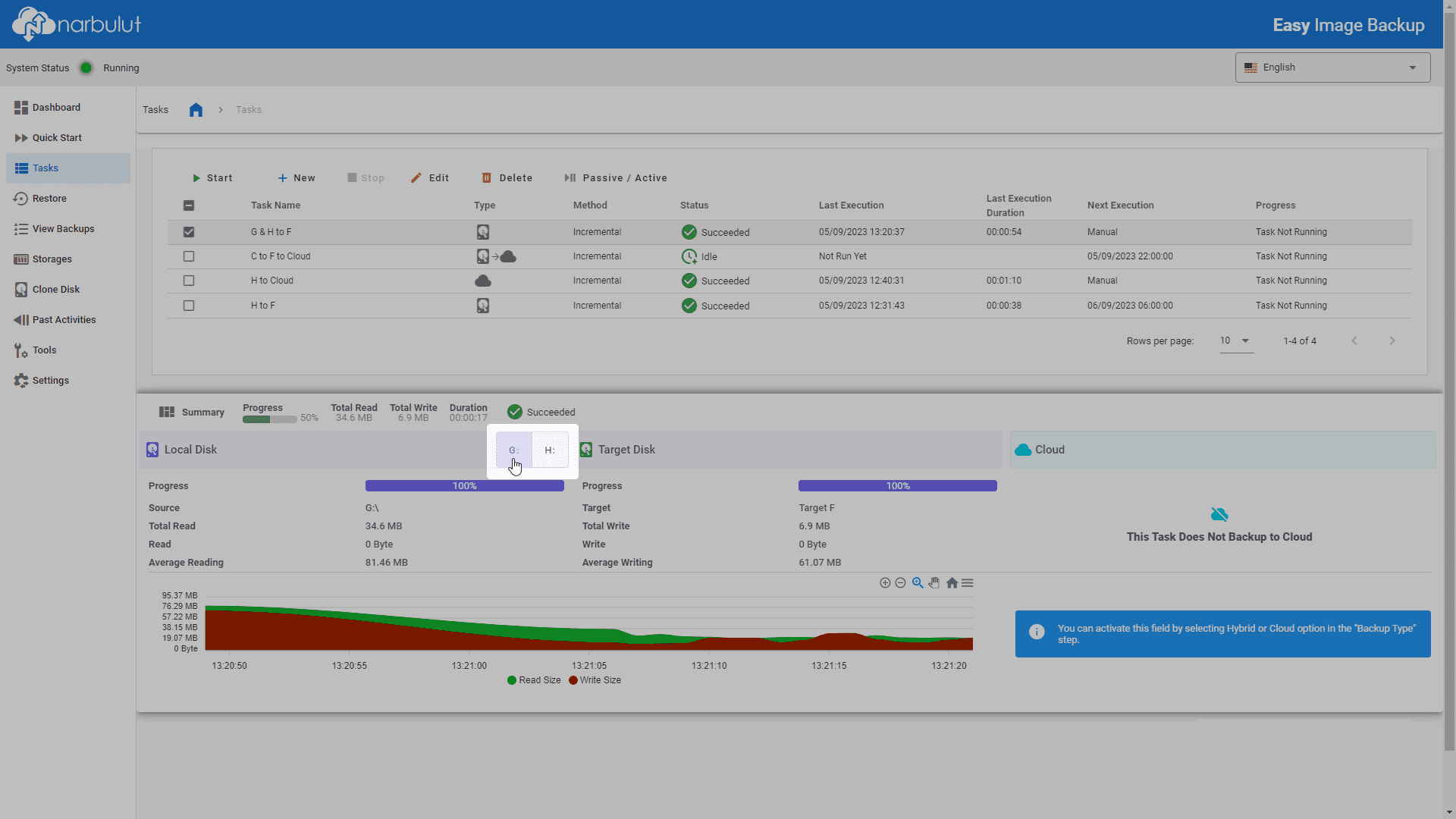Start the selected task
The height and width of the screenshot is (819, 1456).
pyautogui.click(x=212, y=178)
